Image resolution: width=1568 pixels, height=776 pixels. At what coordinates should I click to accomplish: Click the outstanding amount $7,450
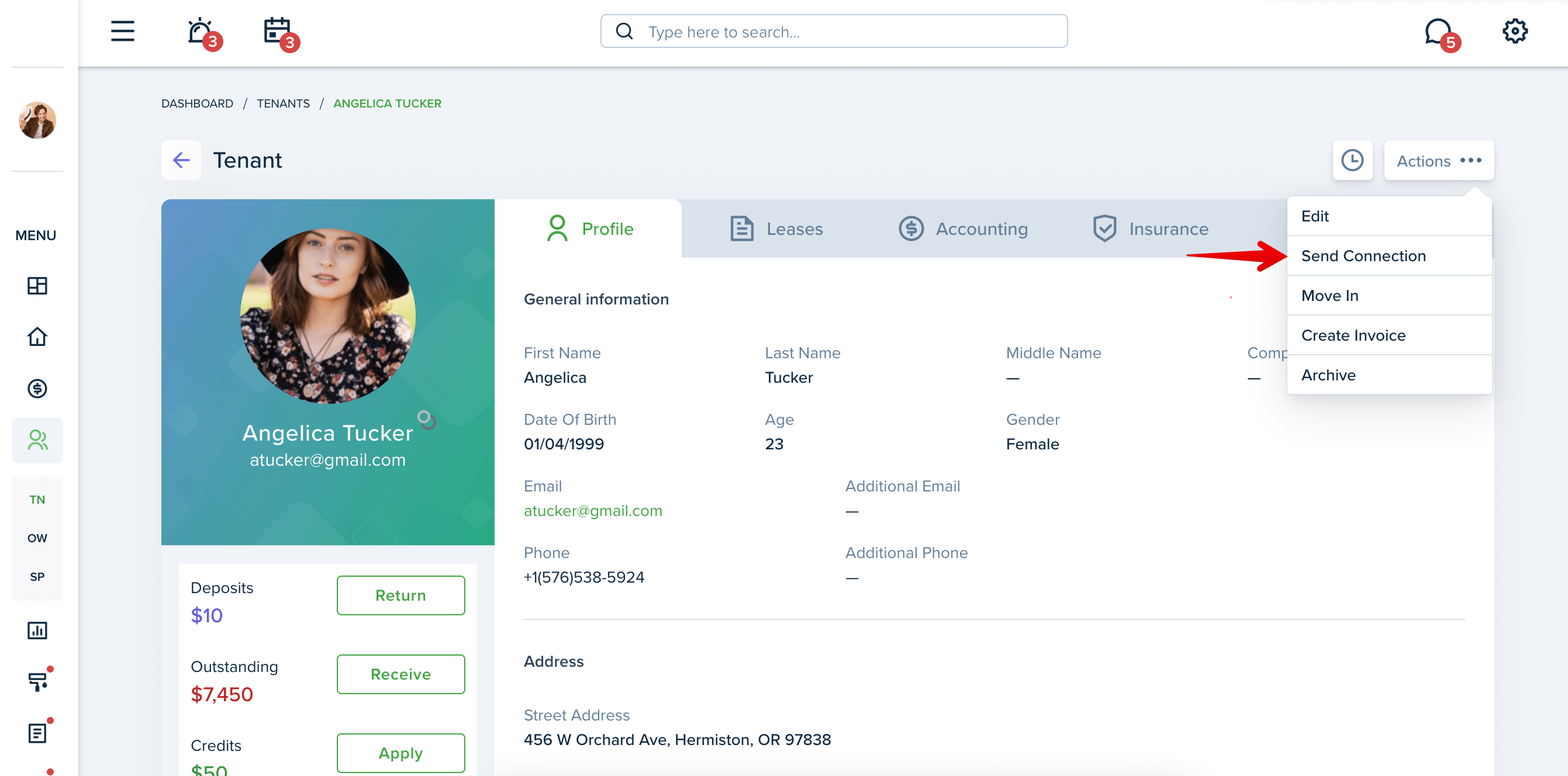point(222,694)
